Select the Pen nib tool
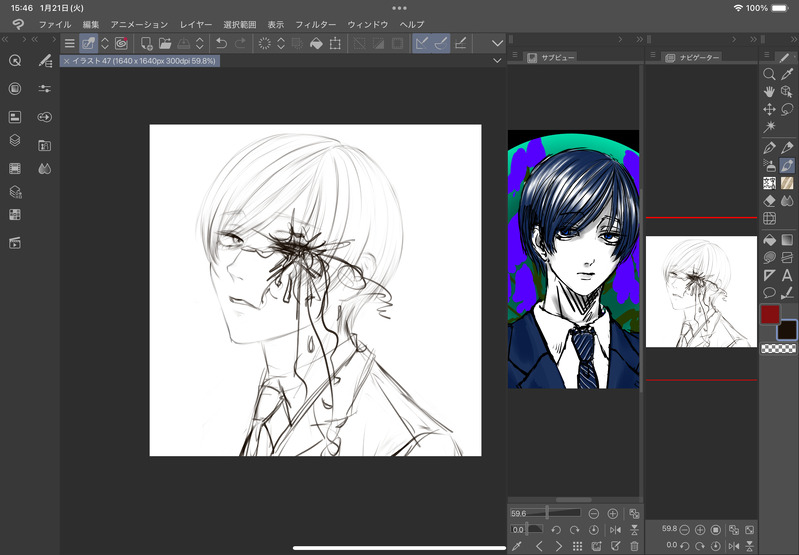Viewport: 799px width, 555px height. pos(769,148)
